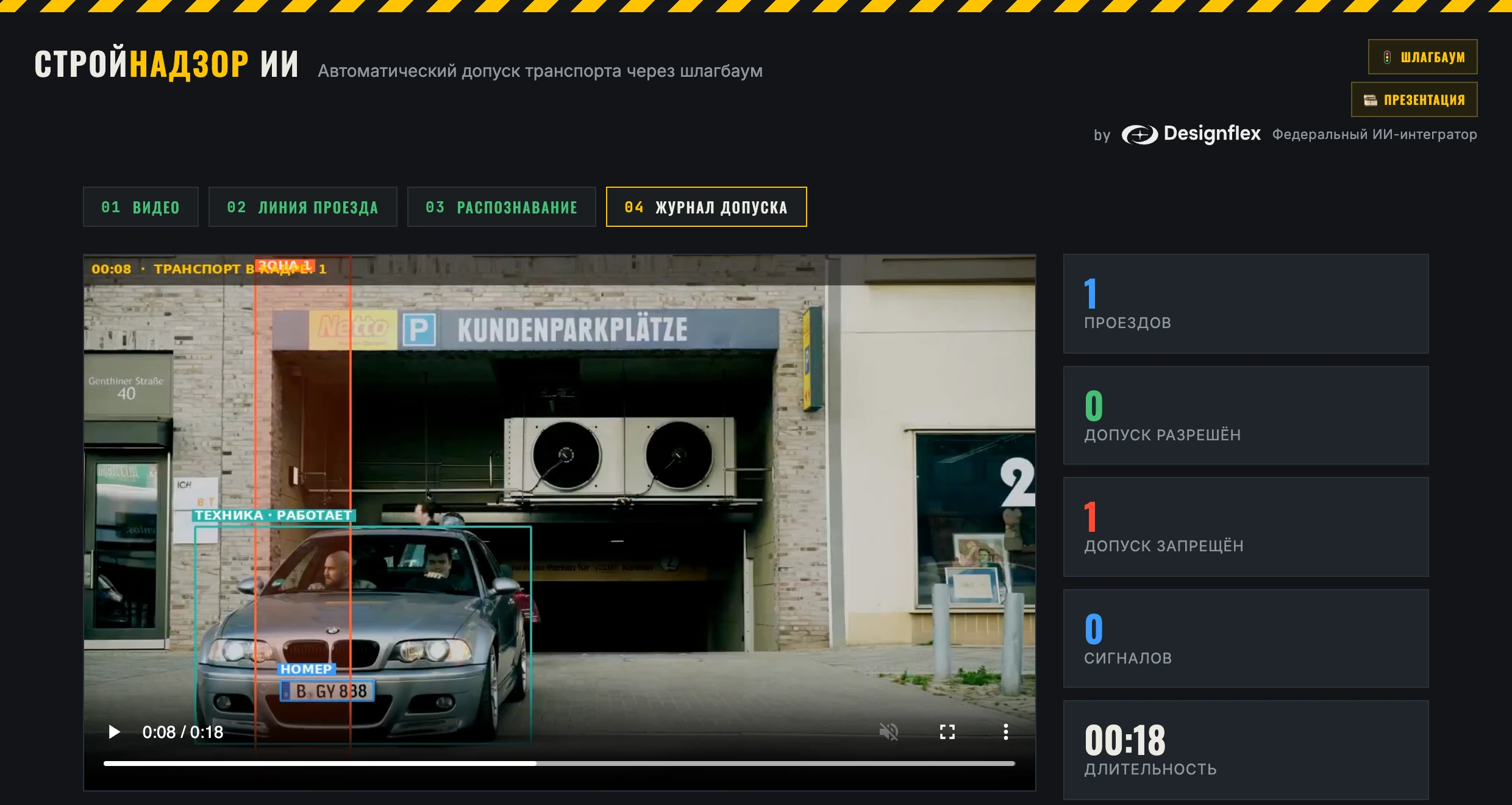Click the recognized plate B GY 838

point(327,691)
